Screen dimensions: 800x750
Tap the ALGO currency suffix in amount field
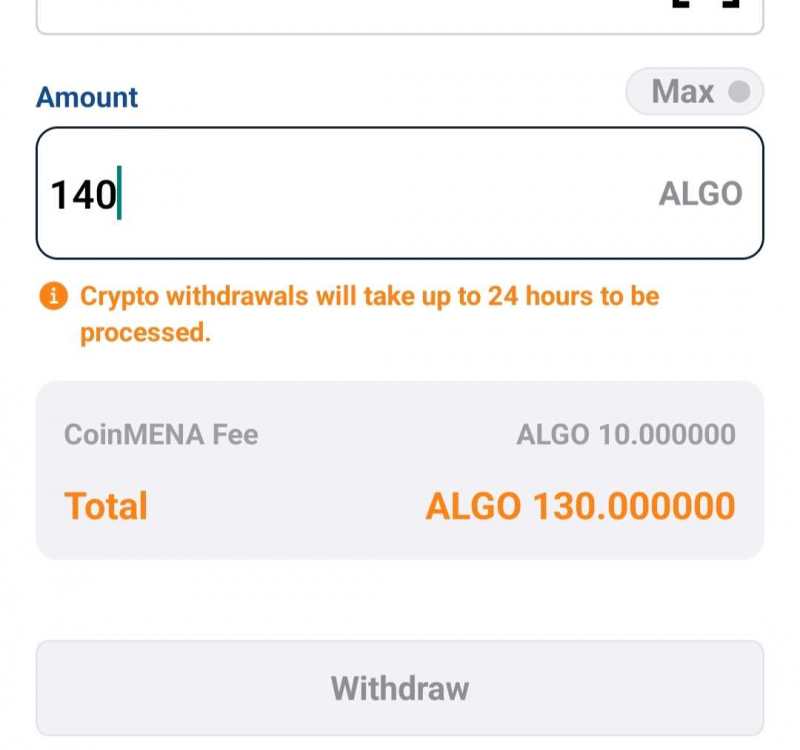click(x=700, y=194)
